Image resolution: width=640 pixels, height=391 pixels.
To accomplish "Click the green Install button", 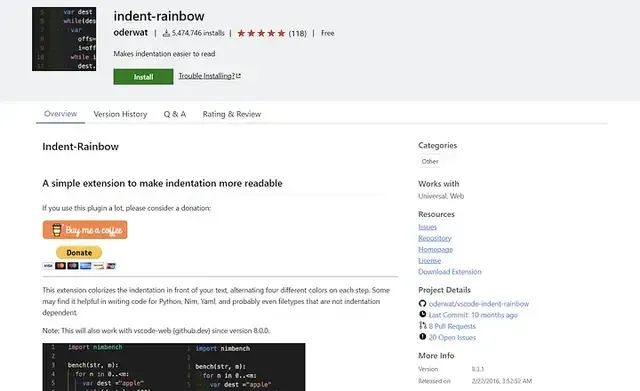I will 143,77.
